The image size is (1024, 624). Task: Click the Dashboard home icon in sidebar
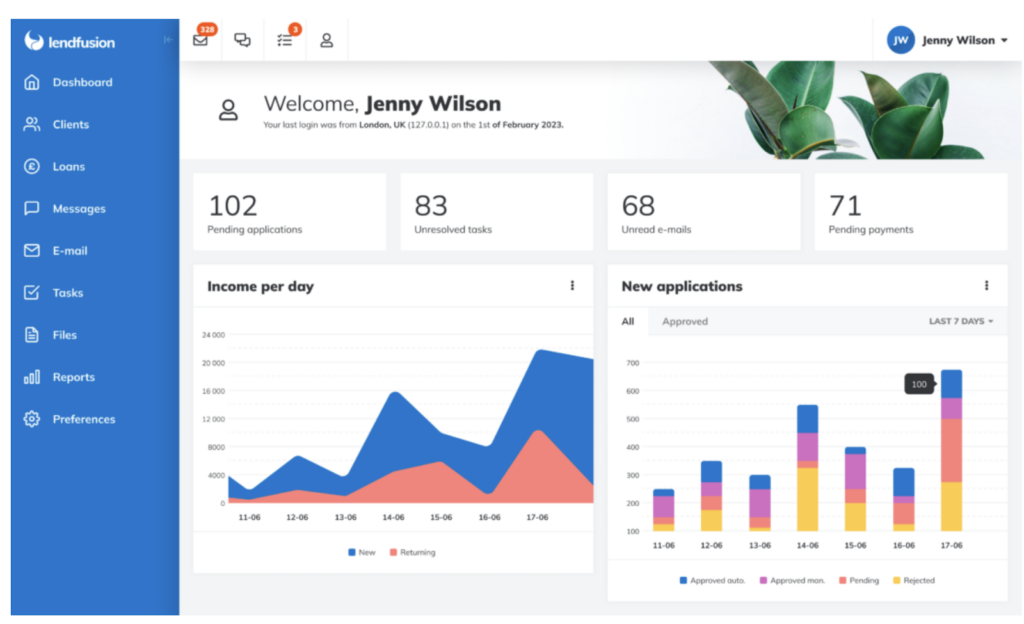click(32, 82)
